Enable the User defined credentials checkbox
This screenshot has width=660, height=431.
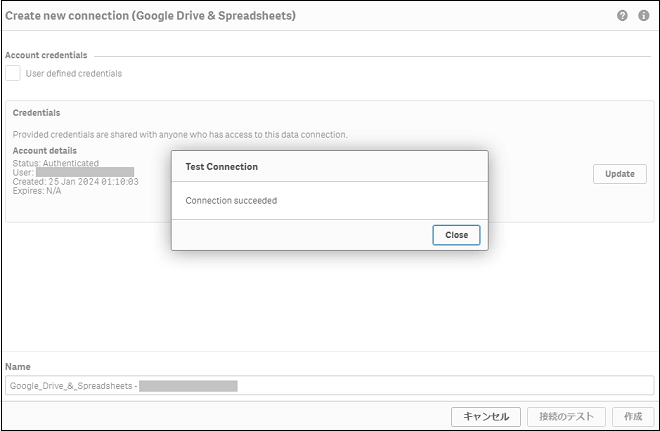(x=13, y=73)
